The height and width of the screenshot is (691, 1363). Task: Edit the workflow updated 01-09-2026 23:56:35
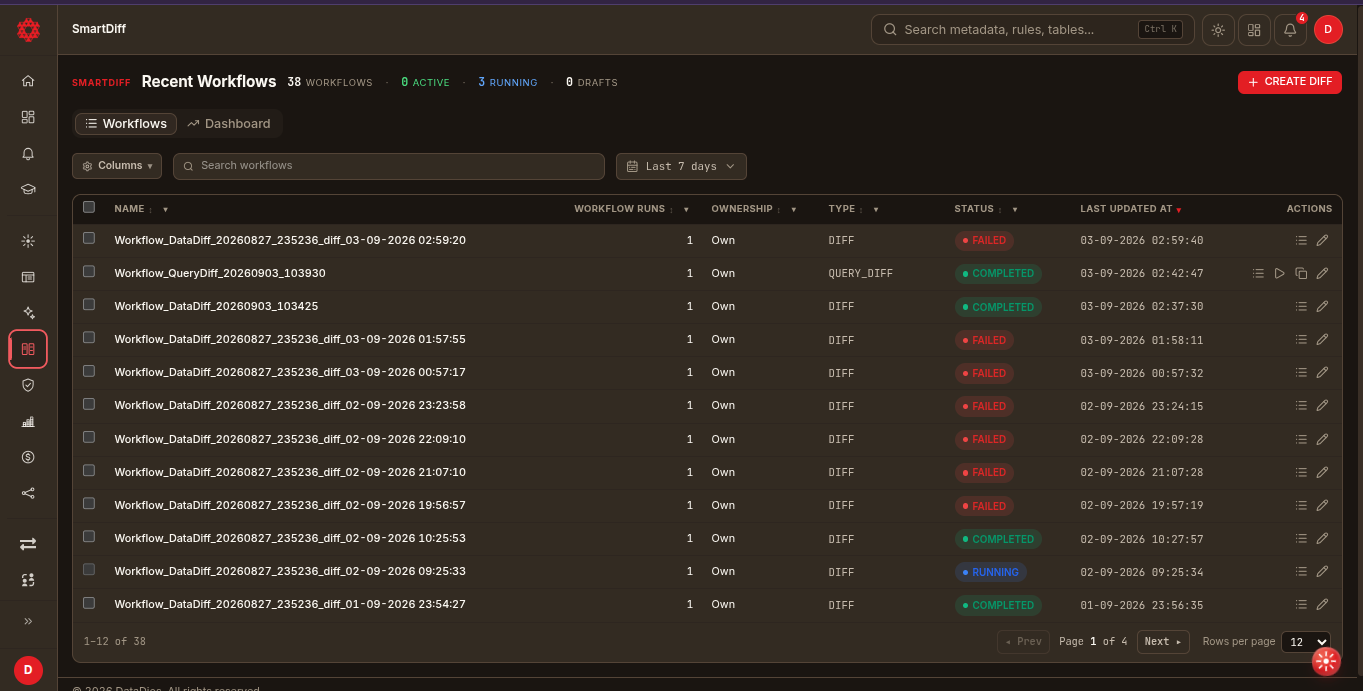tap(1322, 604)
